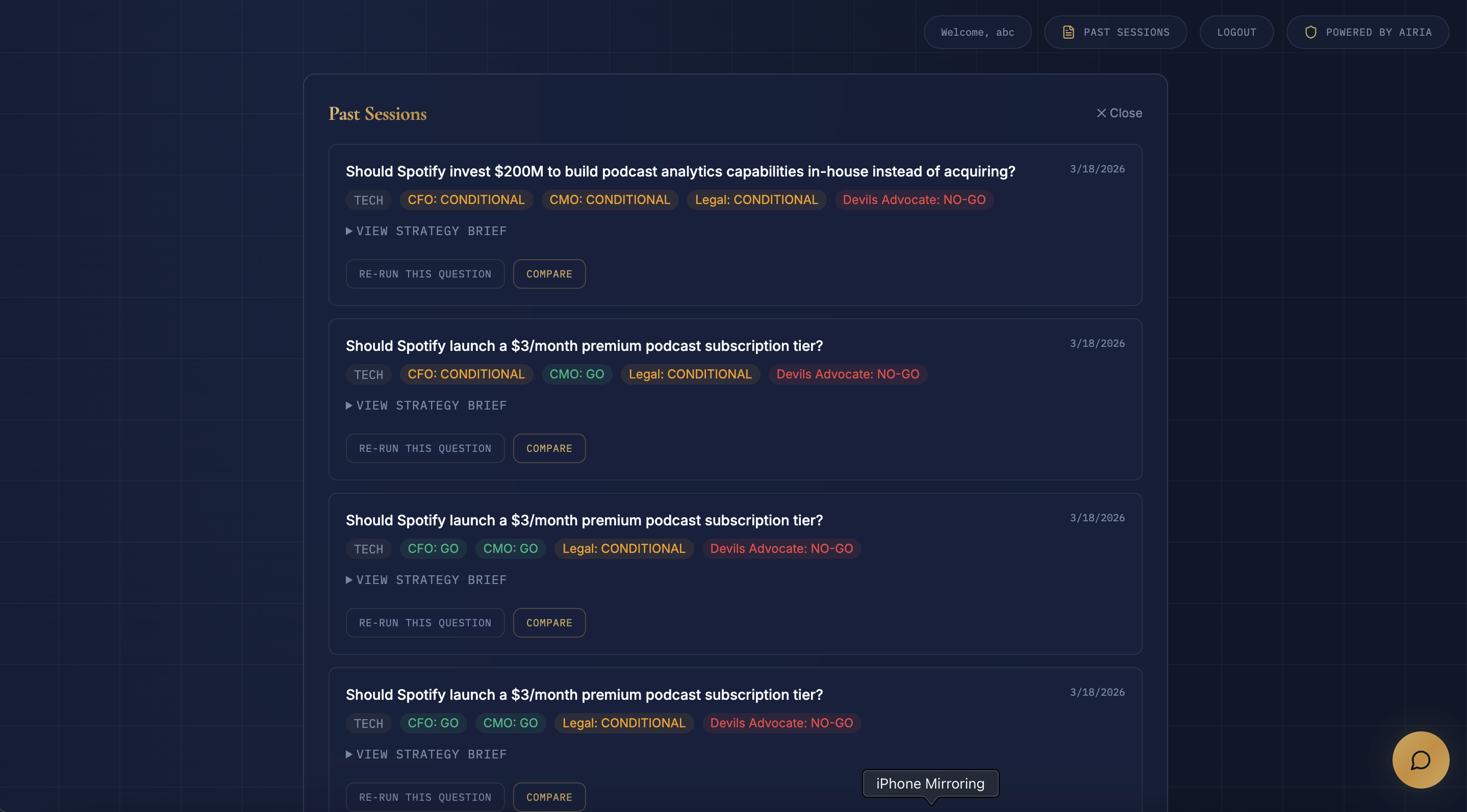The height and width of the screenshot is (812, 1467).
Task: Click the Logout button
Action: tap(1236, 33)
